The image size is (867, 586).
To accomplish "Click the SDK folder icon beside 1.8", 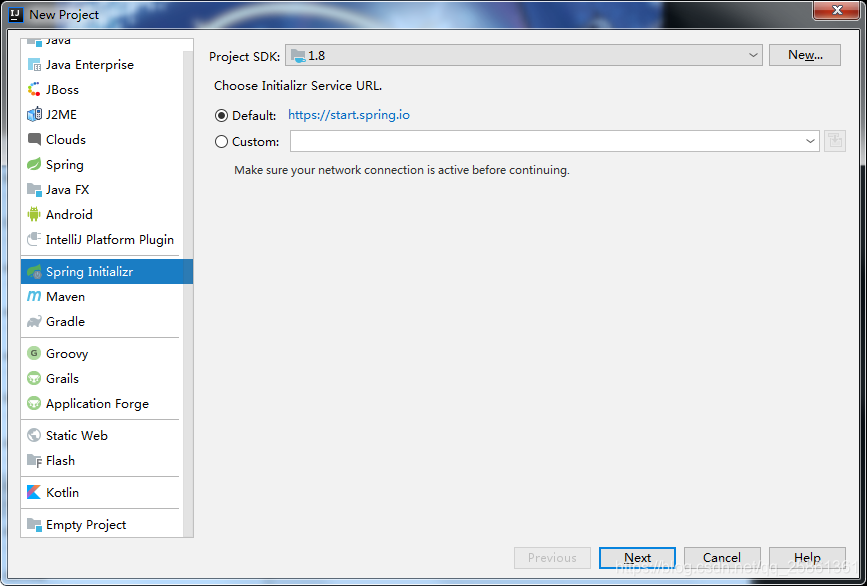I will (298, 55).
